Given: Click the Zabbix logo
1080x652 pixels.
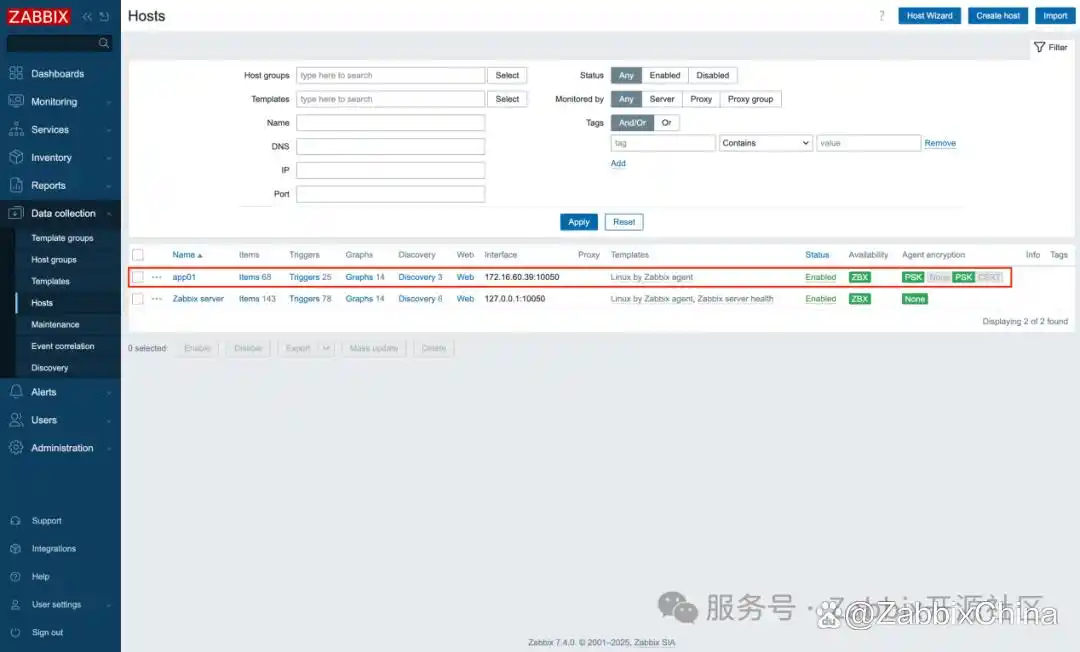Looking at the screenshot, I should (39, 17).
